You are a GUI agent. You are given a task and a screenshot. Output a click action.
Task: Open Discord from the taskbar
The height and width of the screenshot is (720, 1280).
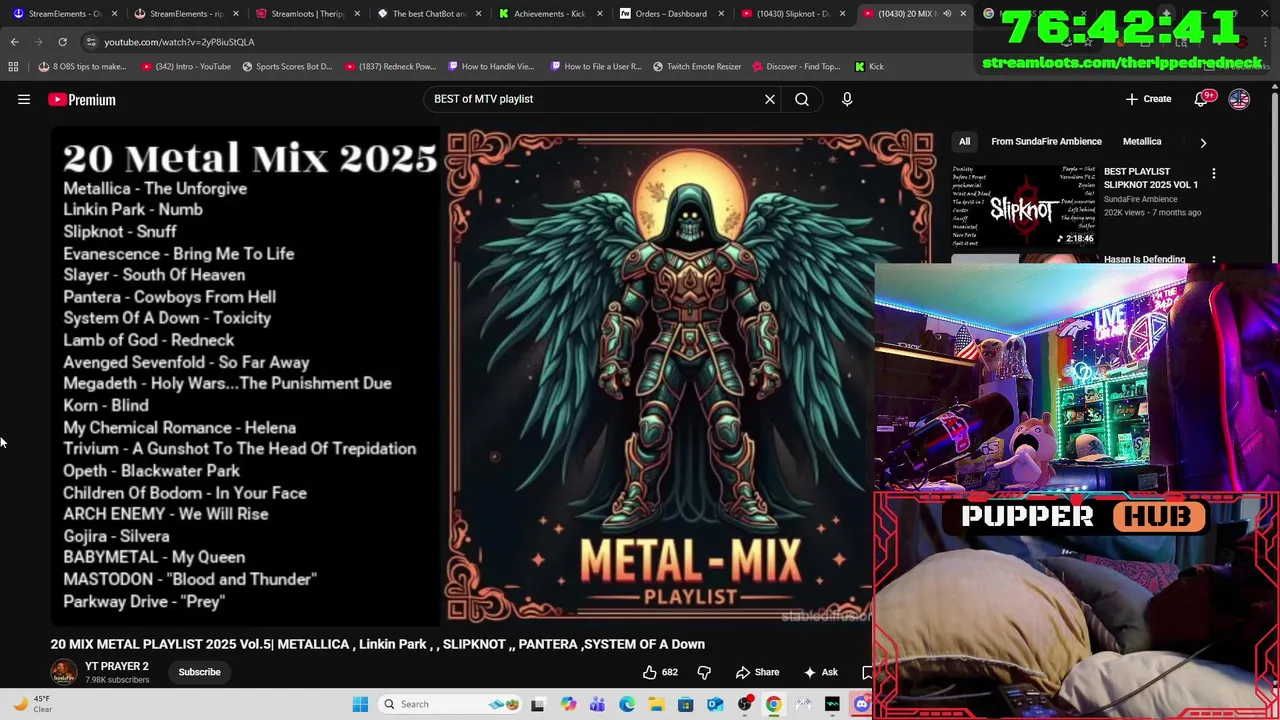pos(862,704)
